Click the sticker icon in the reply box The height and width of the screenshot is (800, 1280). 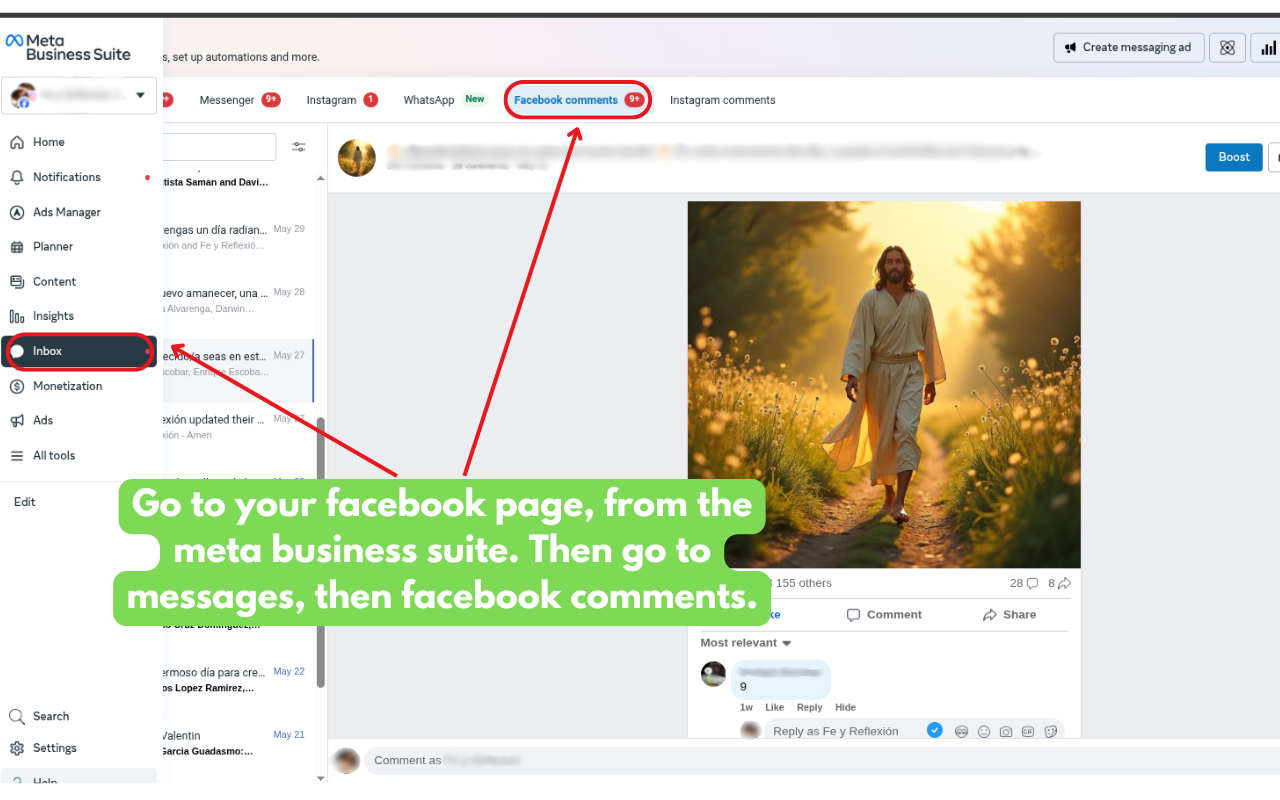1050,732
